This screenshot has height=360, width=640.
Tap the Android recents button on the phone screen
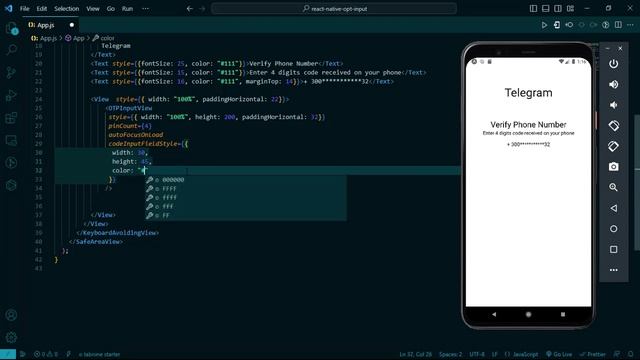(x=563, y=314)
